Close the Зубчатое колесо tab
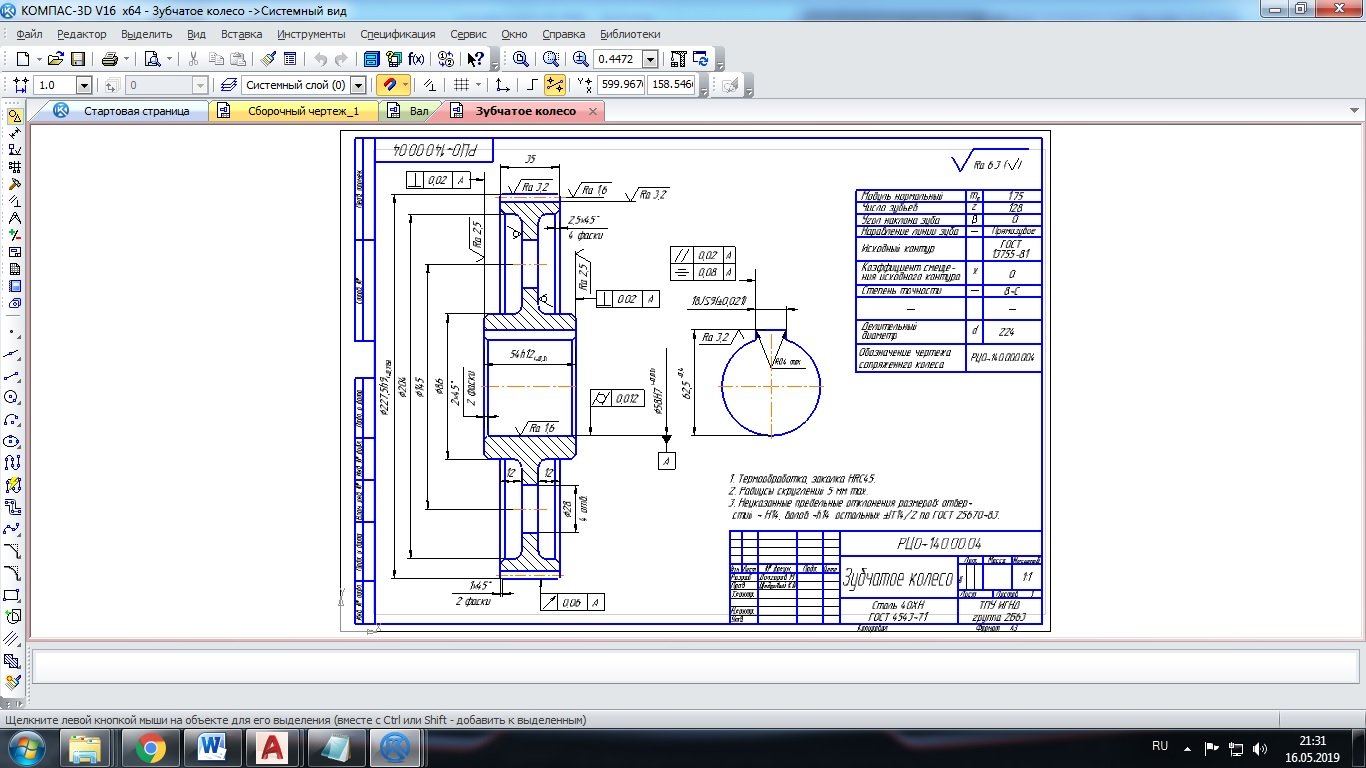The height and width of the screenshot is (768, 1366). [593, 111]
